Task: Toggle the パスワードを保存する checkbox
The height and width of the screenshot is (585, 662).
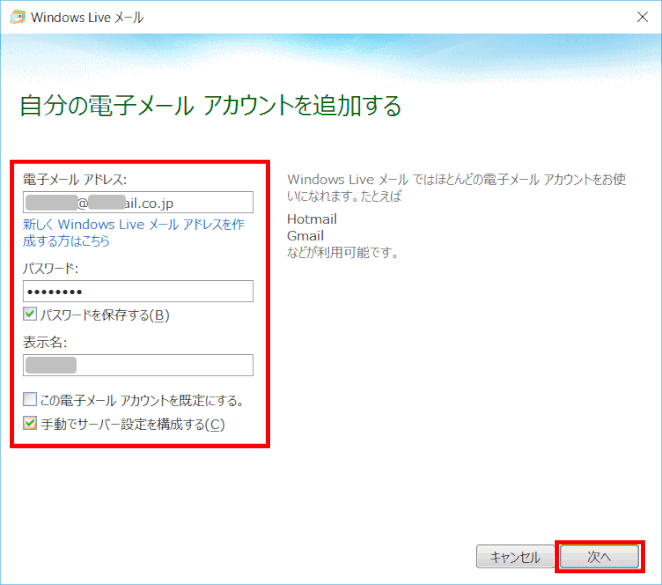Action: 30,314
